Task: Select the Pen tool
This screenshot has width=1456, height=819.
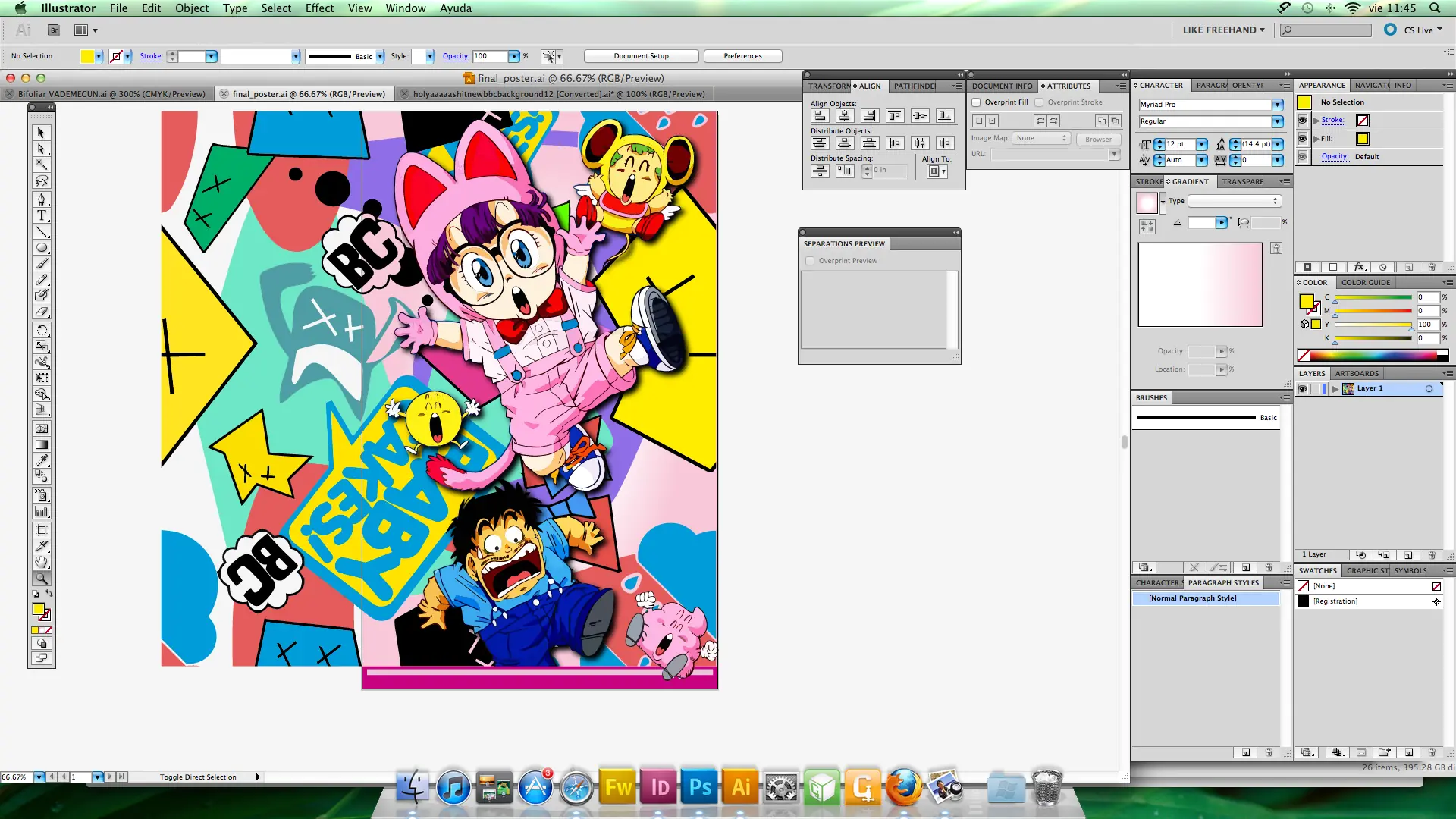Action: pyautogui.click(x=42, y=199)
